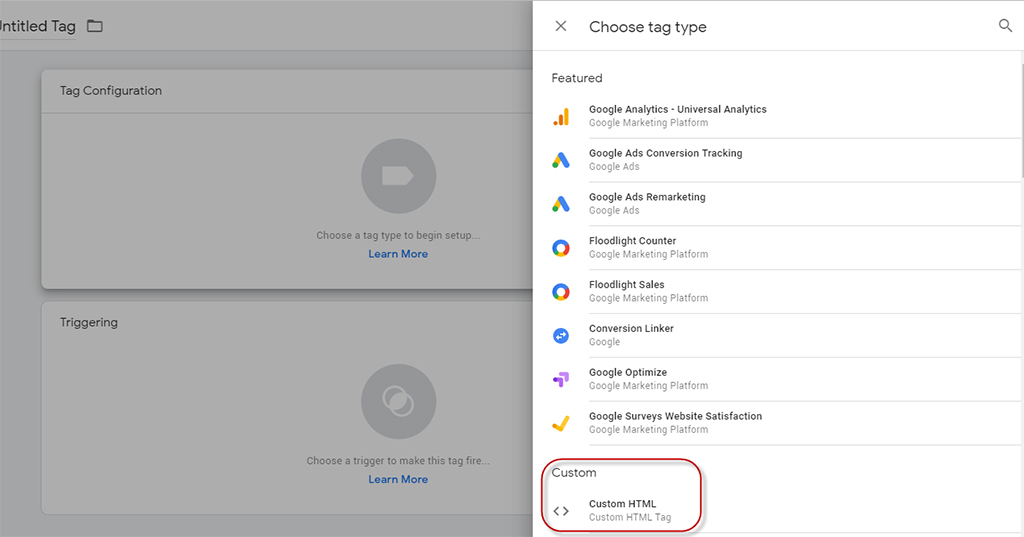Viewport: 1024px width, 537px height.
Task: Click the Tag Configuration heading
Action: [x=111, y=91]
